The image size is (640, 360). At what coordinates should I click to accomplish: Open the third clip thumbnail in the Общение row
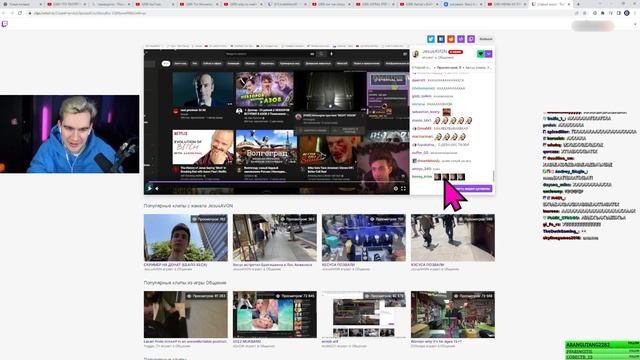pyautogui.click(x=364, y=314)
